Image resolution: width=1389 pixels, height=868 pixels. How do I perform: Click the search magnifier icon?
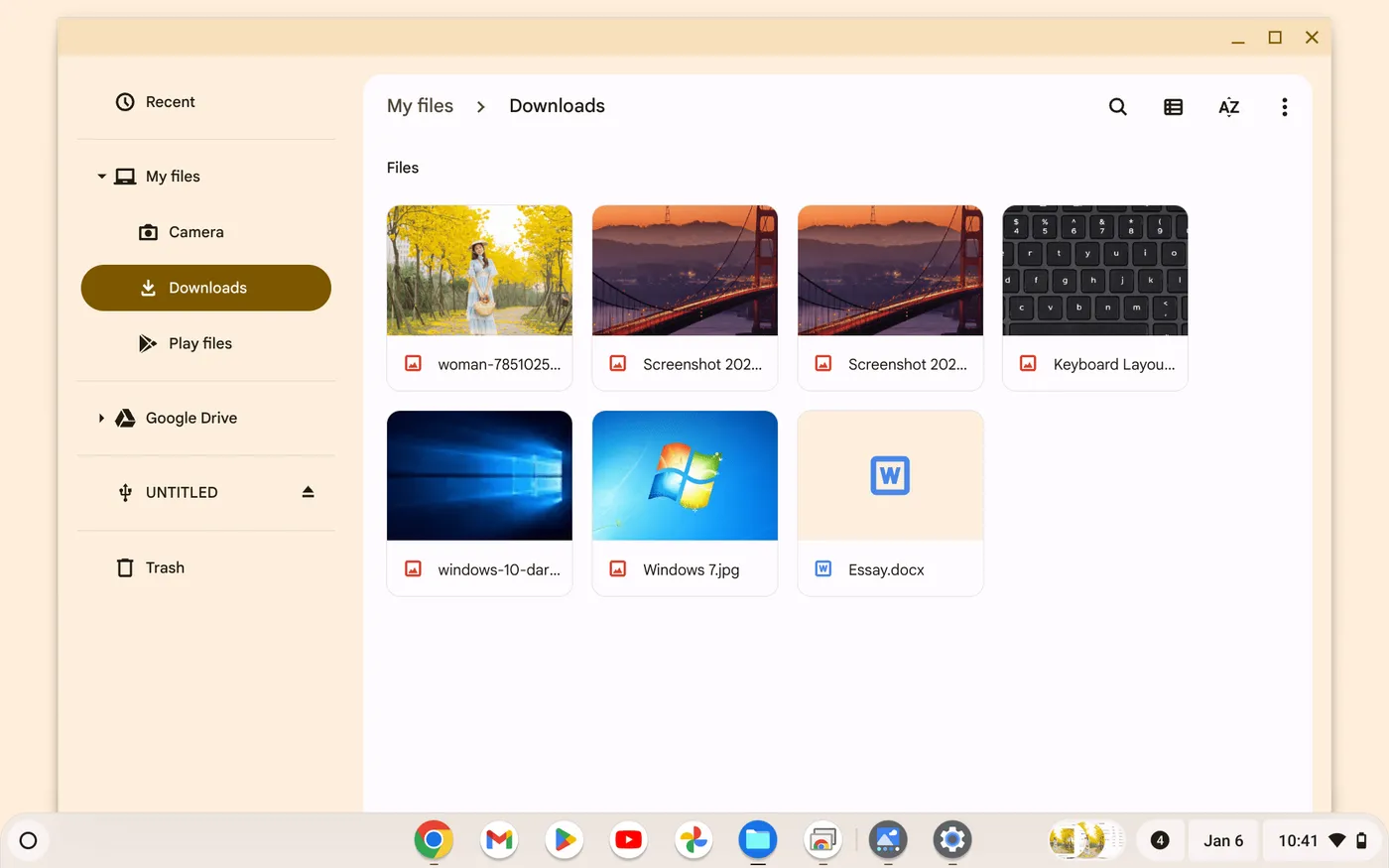1118,107
